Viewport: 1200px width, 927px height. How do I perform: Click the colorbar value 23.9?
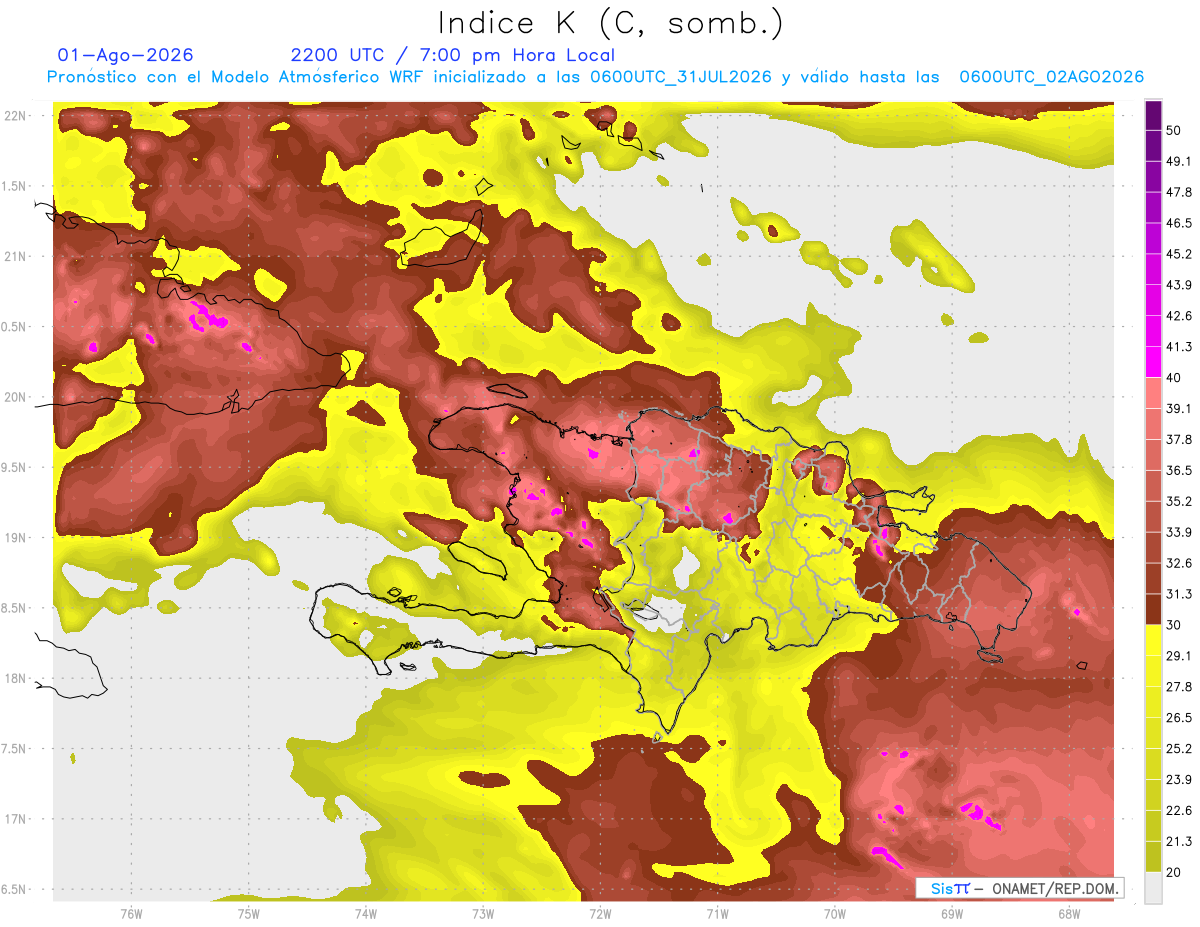(x=1179, y=780)
